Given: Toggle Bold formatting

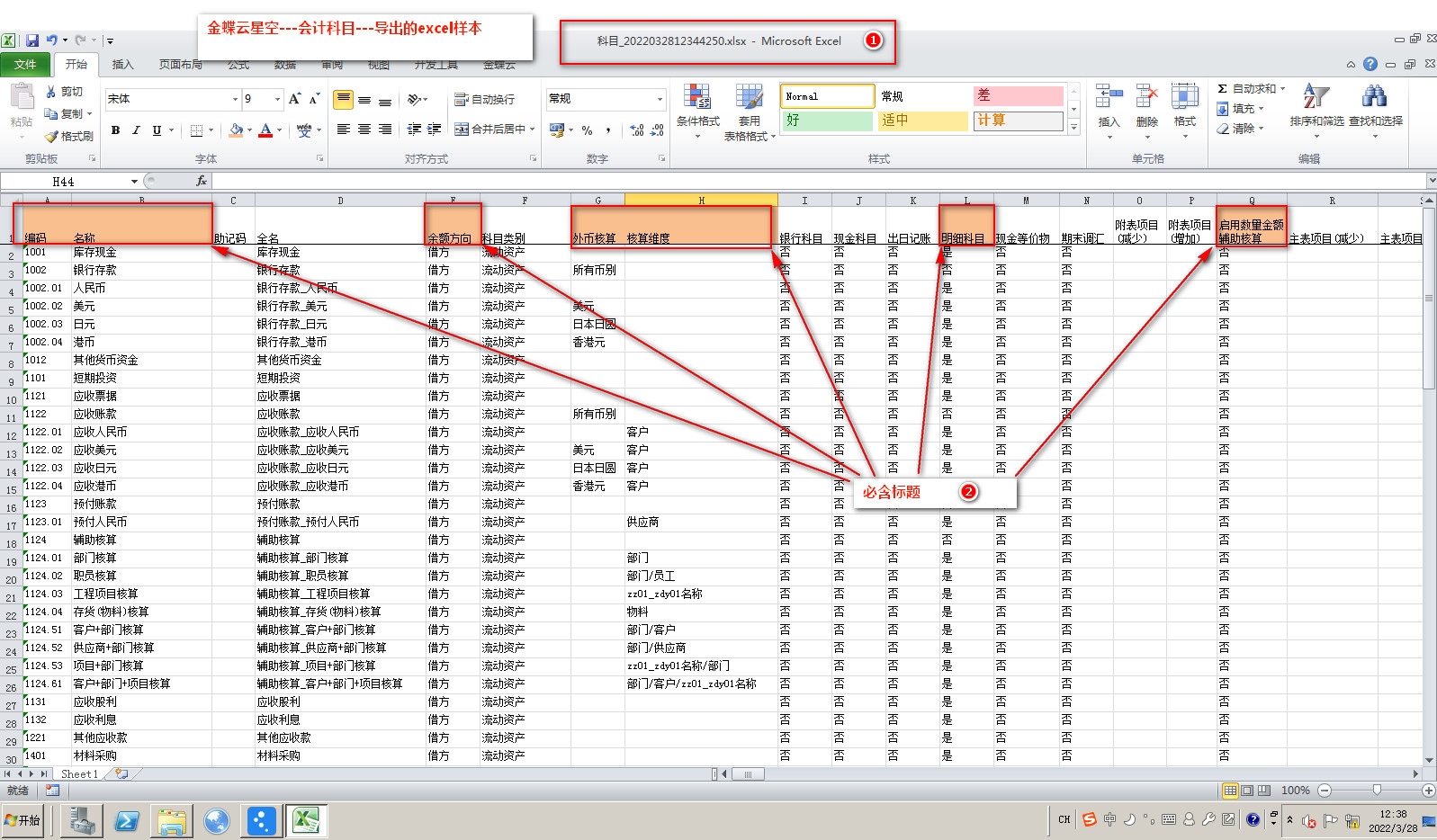Looking at the screenshot, I should click(115, 130).
